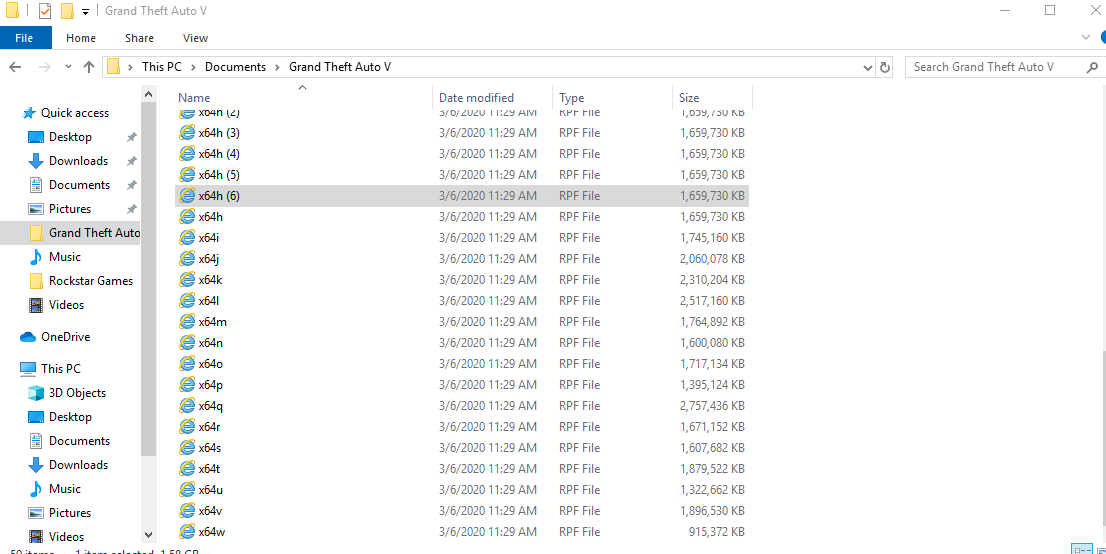The width and height of the screenshot is (1106, 554).
Task: Select the x64j file icon
Action: (187, 258)
